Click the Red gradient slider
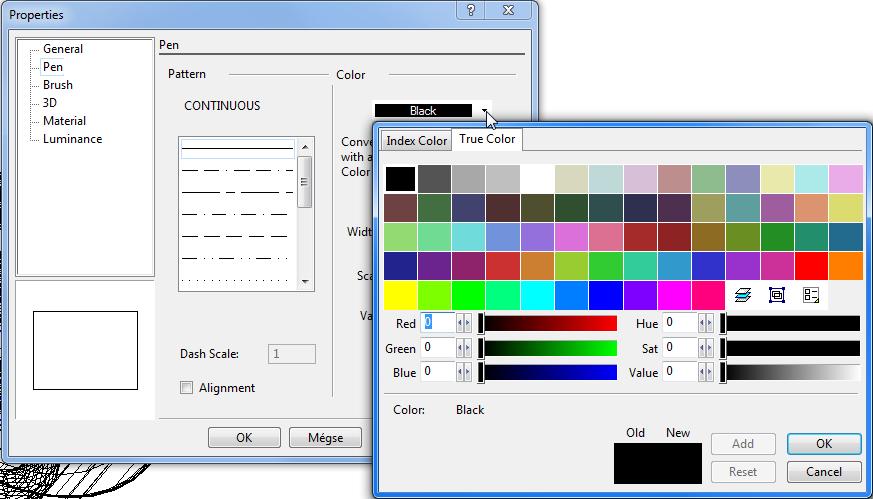 pos(548,323)
